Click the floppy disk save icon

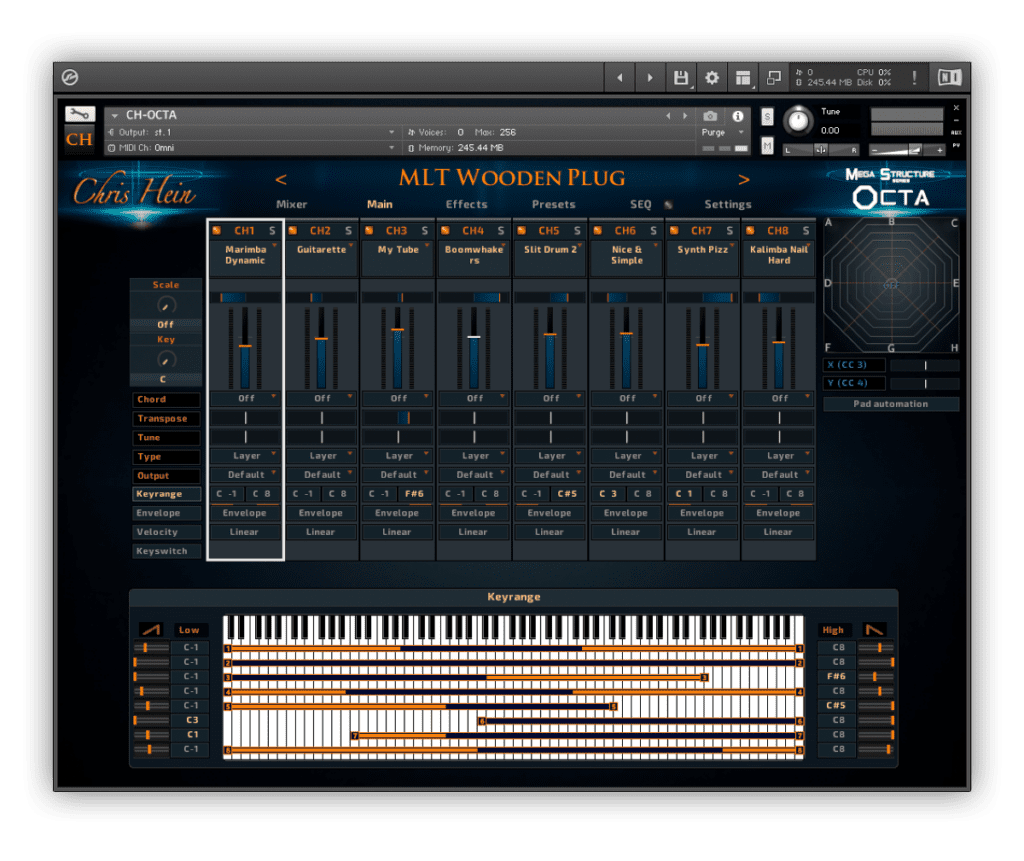coord(680,78)
